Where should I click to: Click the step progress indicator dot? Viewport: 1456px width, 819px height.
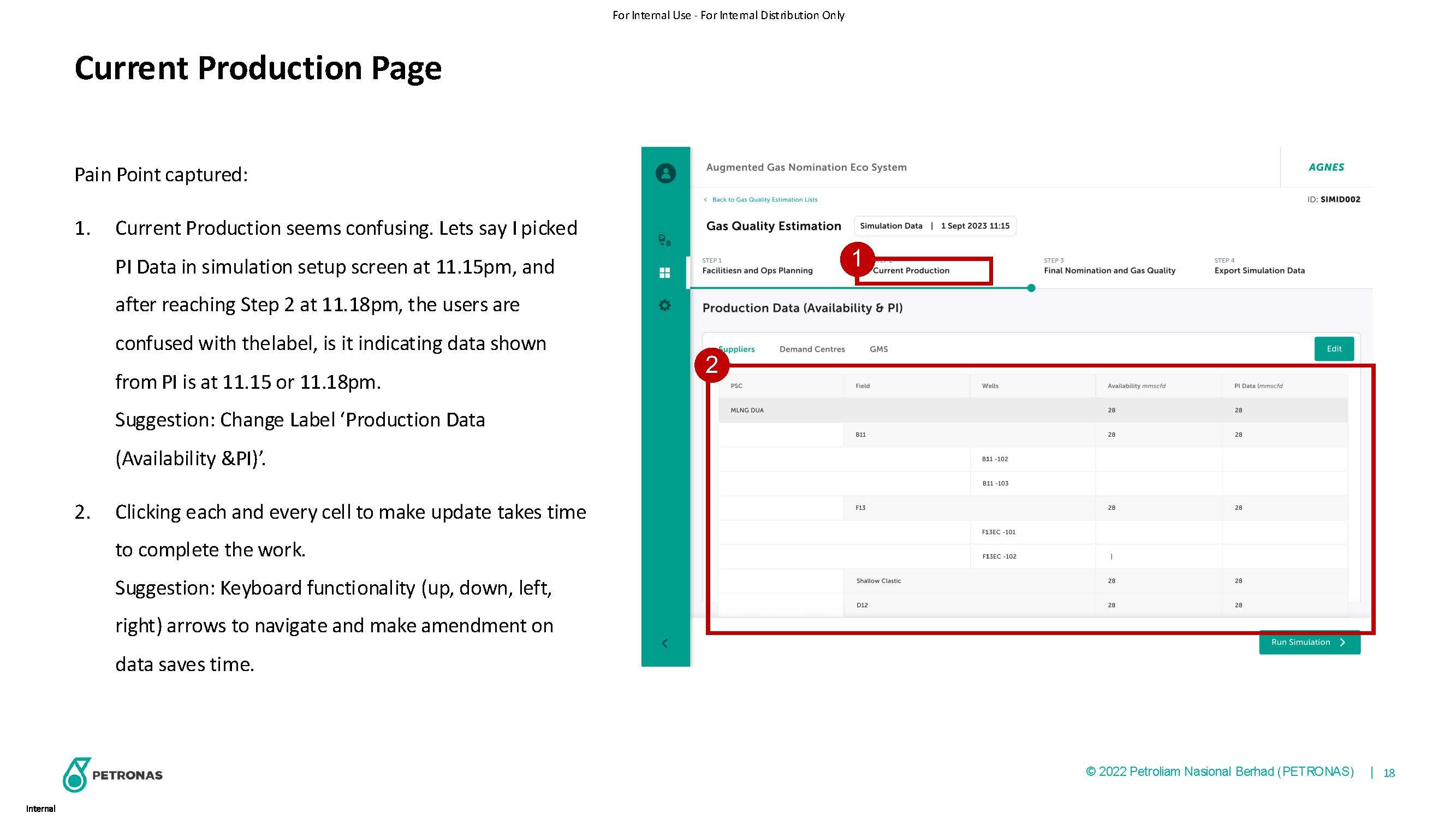[1031, 288]
